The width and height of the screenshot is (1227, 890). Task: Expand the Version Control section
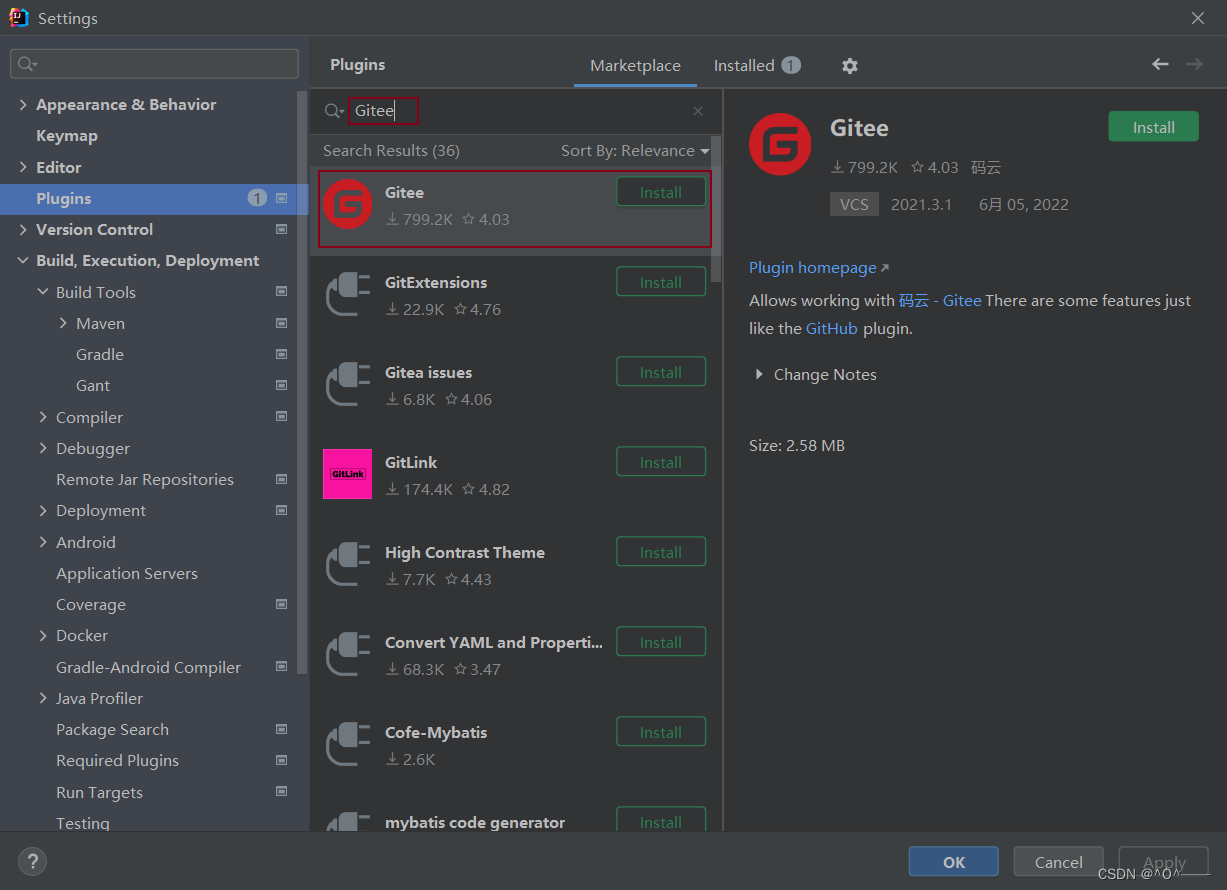[23, 230]
